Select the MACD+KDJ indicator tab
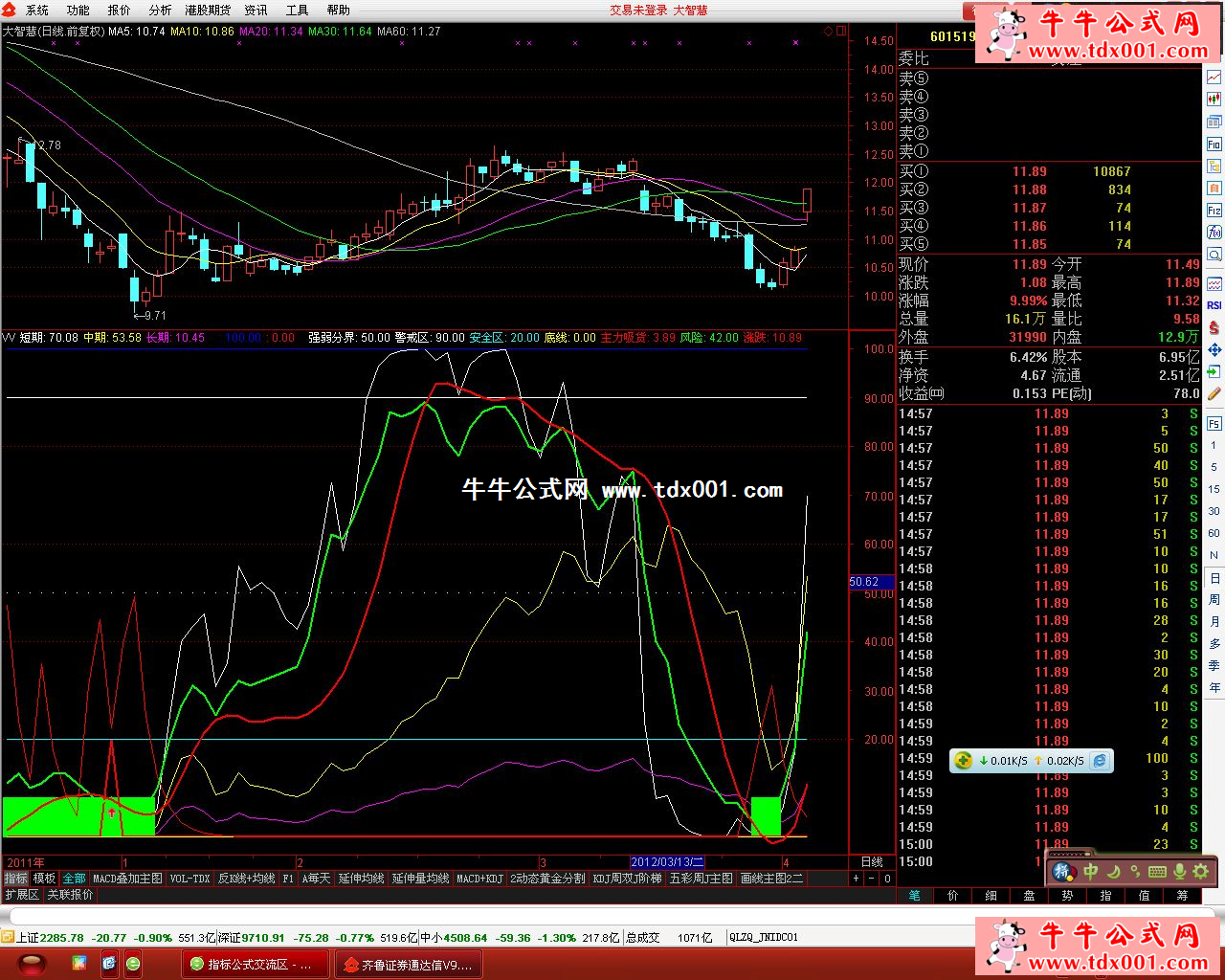 pyautogui.click(x=479, y=879)
